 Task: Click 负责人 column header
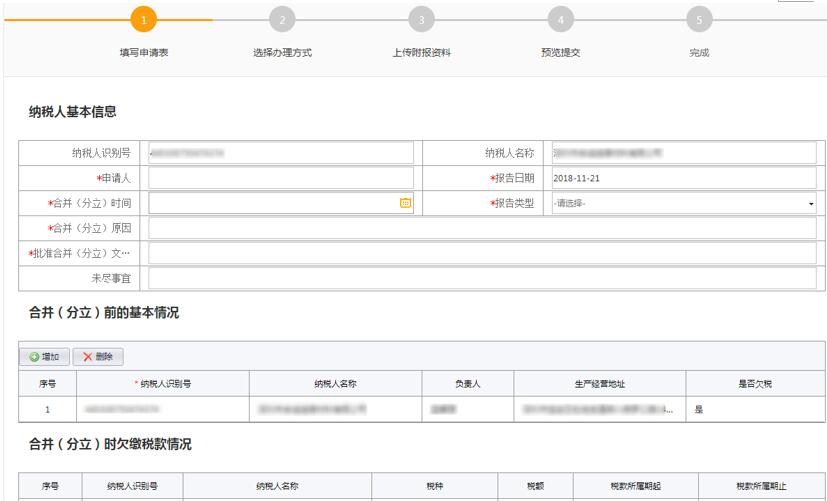[468, 384]
